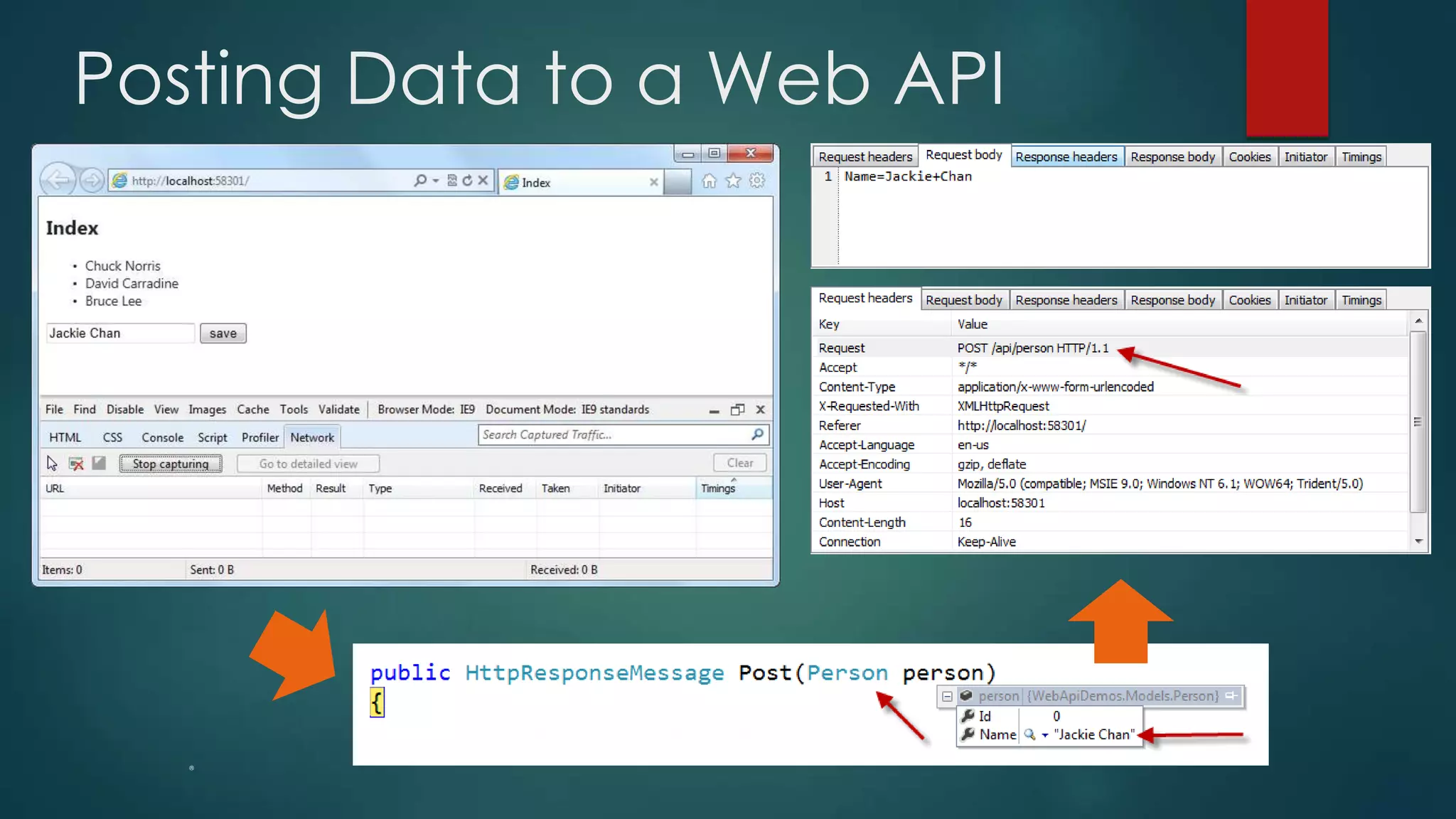Click the pin icon on person datatip
Viewport: 1456px width, 819px height.
pyautogui.click(x=1231, y=696)
